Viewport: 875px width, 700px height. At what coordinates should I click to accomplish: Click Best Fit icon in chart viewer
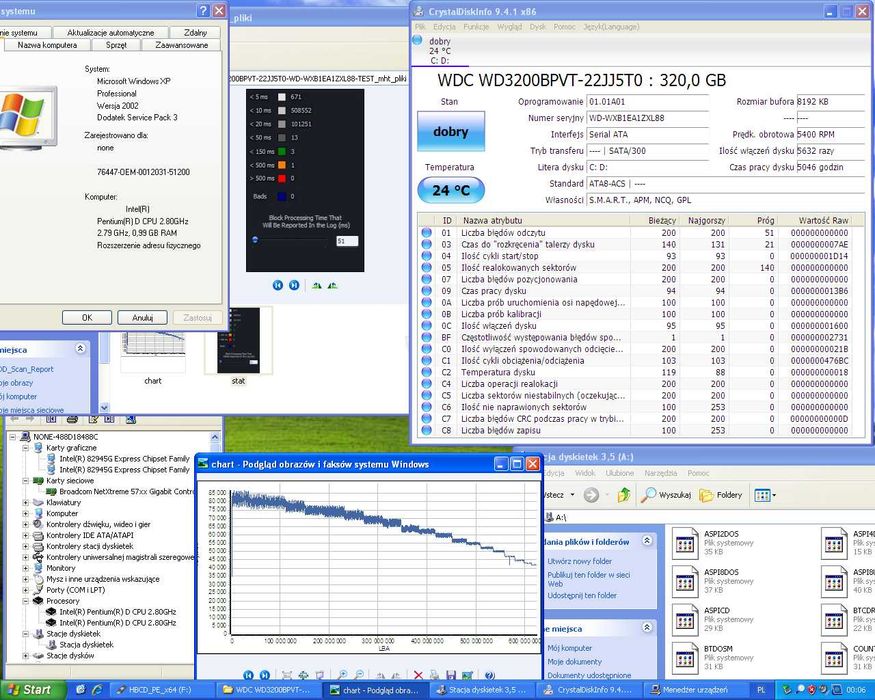pos(287,675)
